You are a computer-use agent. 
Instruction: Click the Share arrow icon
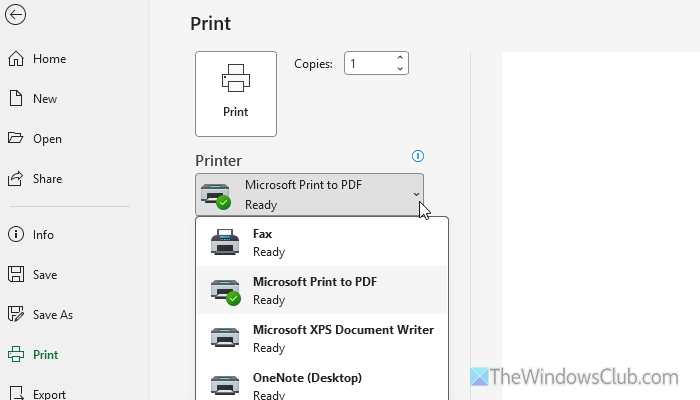[16, 178]
